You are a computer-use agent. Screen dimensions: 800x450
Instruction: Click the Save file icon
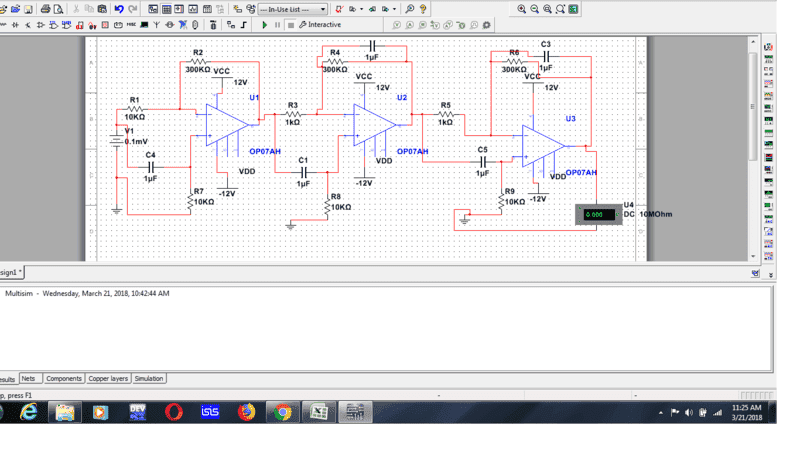click(29, 9)
